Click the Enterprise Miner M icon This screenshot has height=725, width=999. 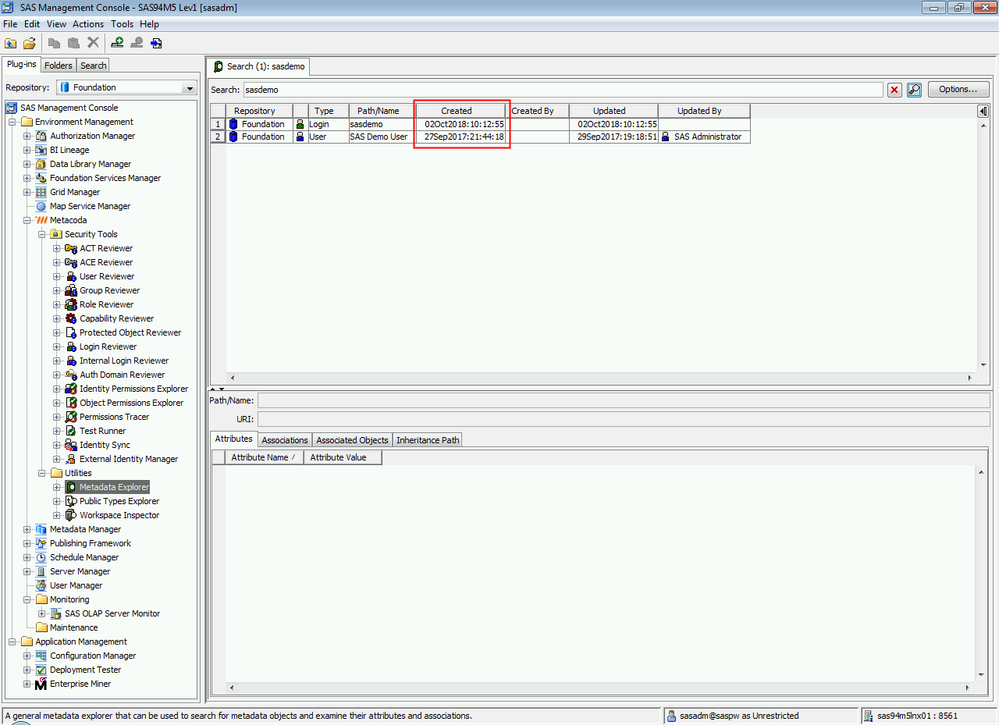pos(41,684)
